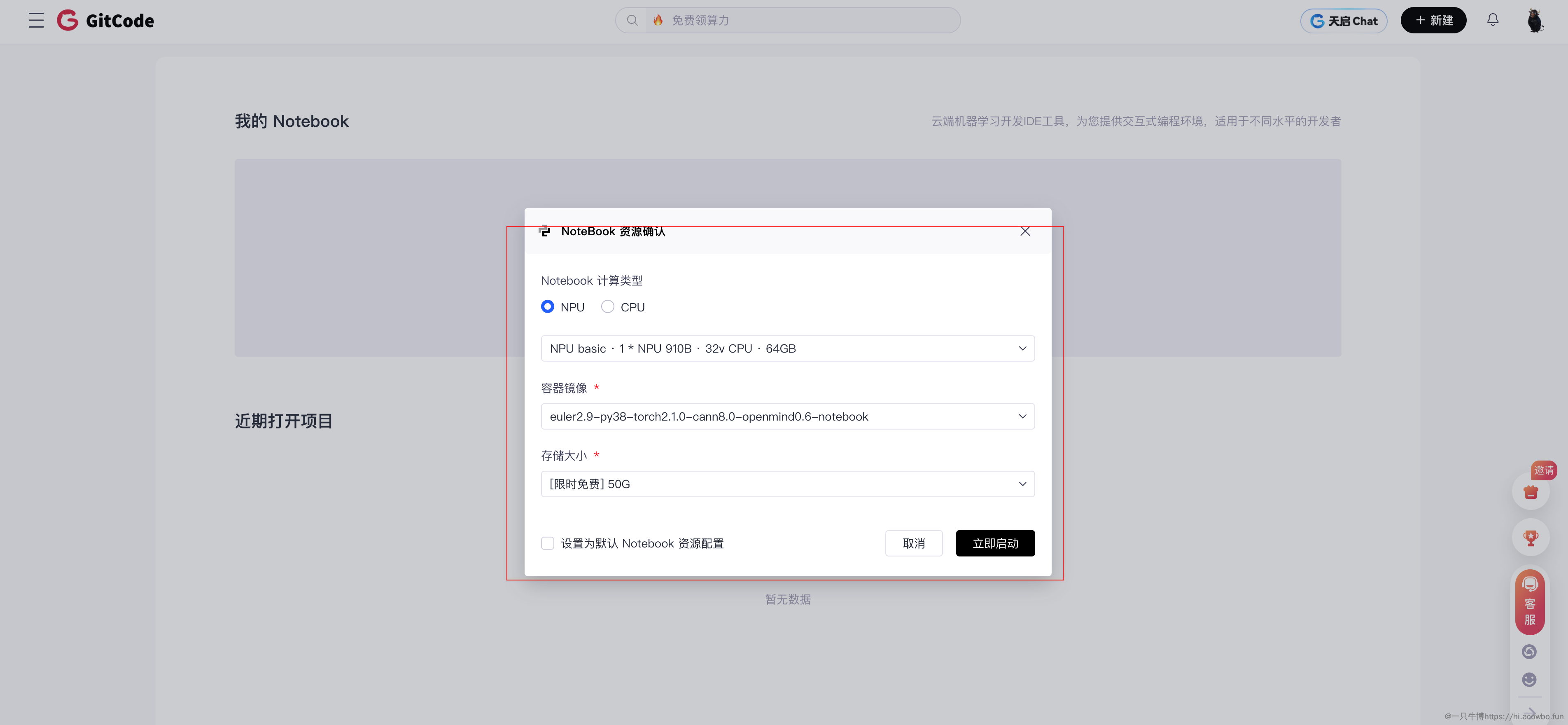1568x725 pixels.
Task: Click 立即启动 to launch the notebook
Action: pyautogui.click(x=995, y=543)
